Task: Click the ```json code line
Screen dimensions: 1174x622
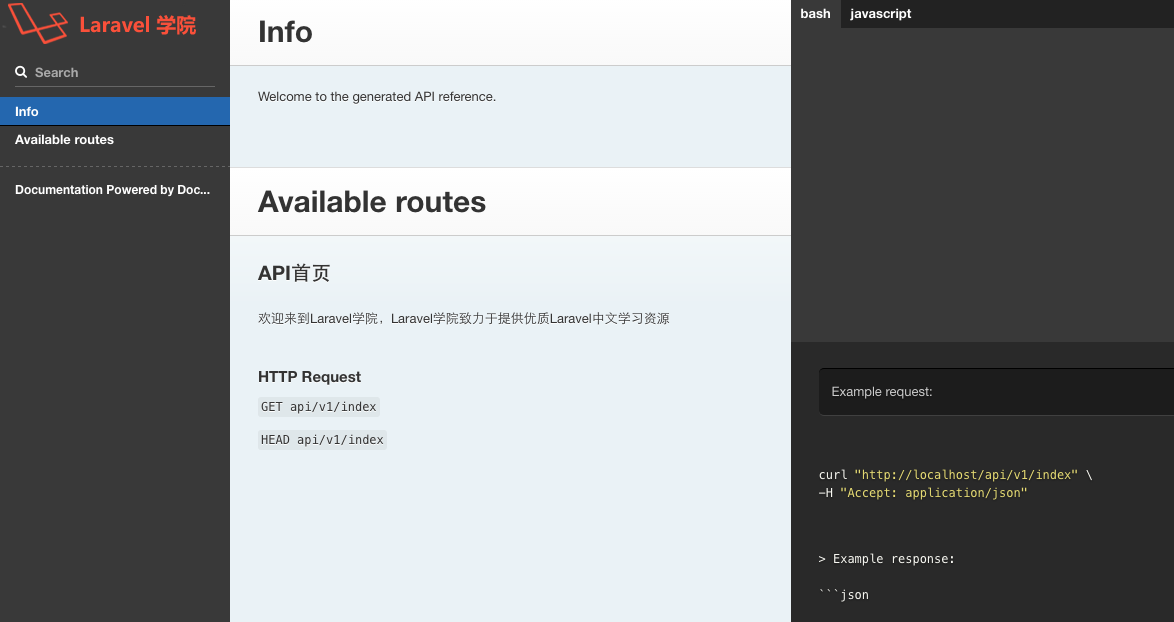Action: pyautogui.click(x=844, y=595)
